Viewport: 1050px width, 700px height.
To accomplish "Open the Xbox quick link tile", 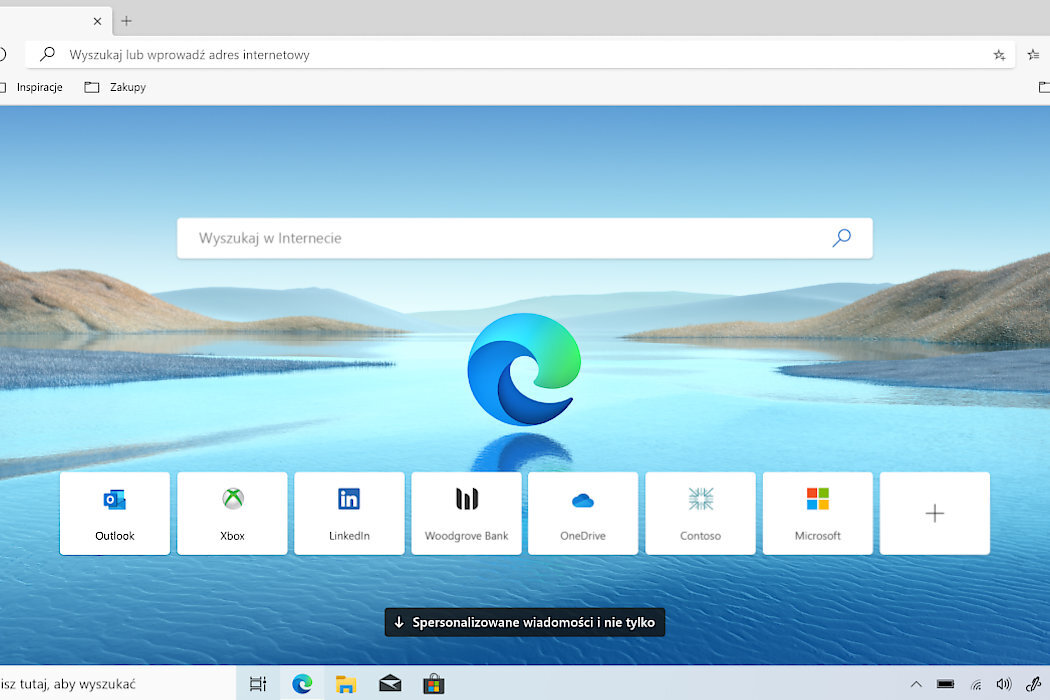I will pyautogui.click(x=232, y=513).
